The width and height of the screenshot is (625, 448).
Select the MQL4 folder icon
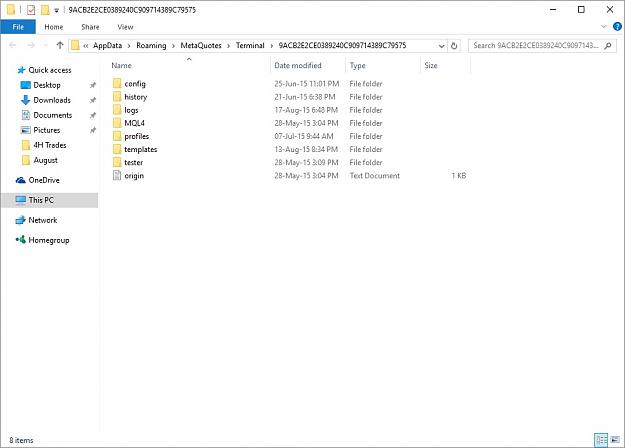(x=117, y=123)
